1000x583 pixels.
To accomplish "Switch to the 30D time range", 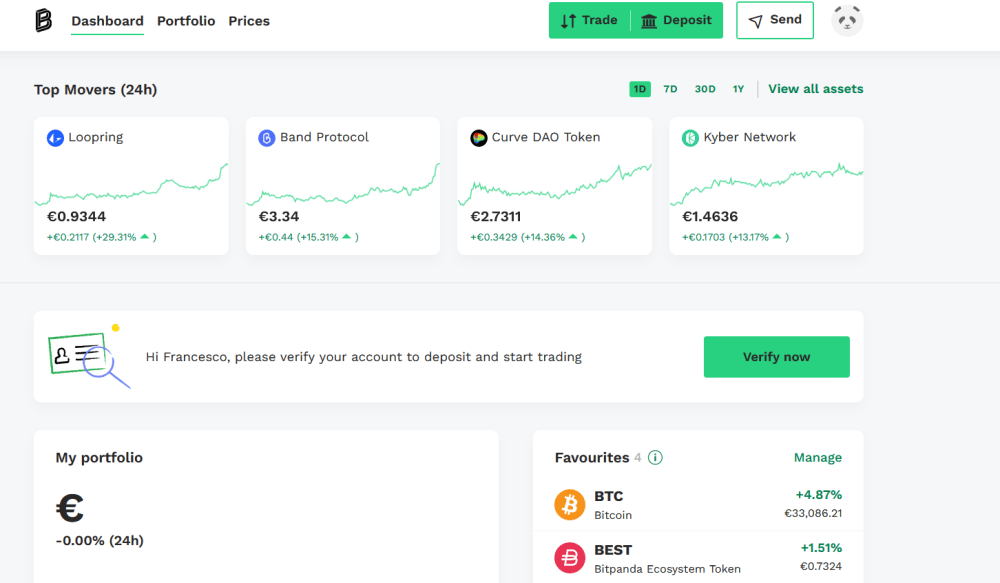I will 705,89.
